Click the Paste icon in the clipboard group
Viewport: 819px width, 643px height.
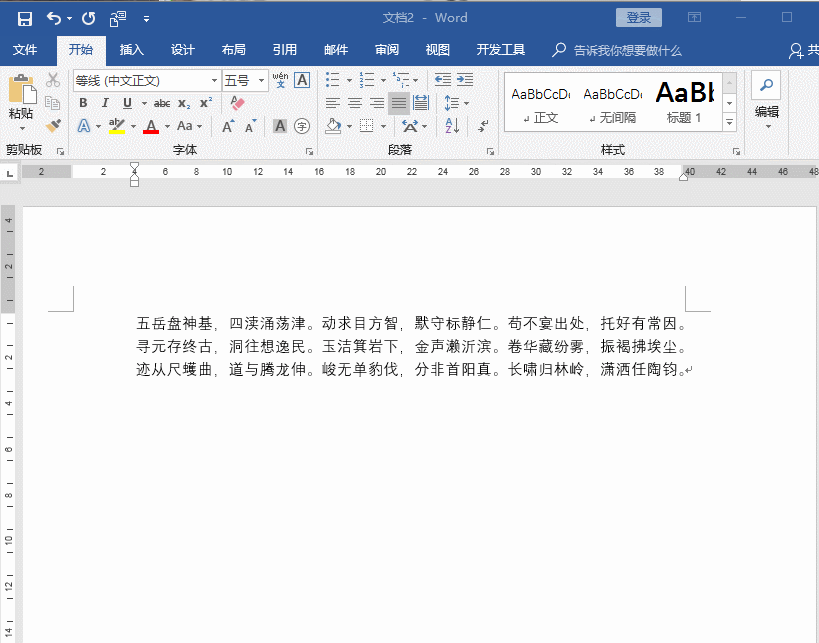click(21, 91)
